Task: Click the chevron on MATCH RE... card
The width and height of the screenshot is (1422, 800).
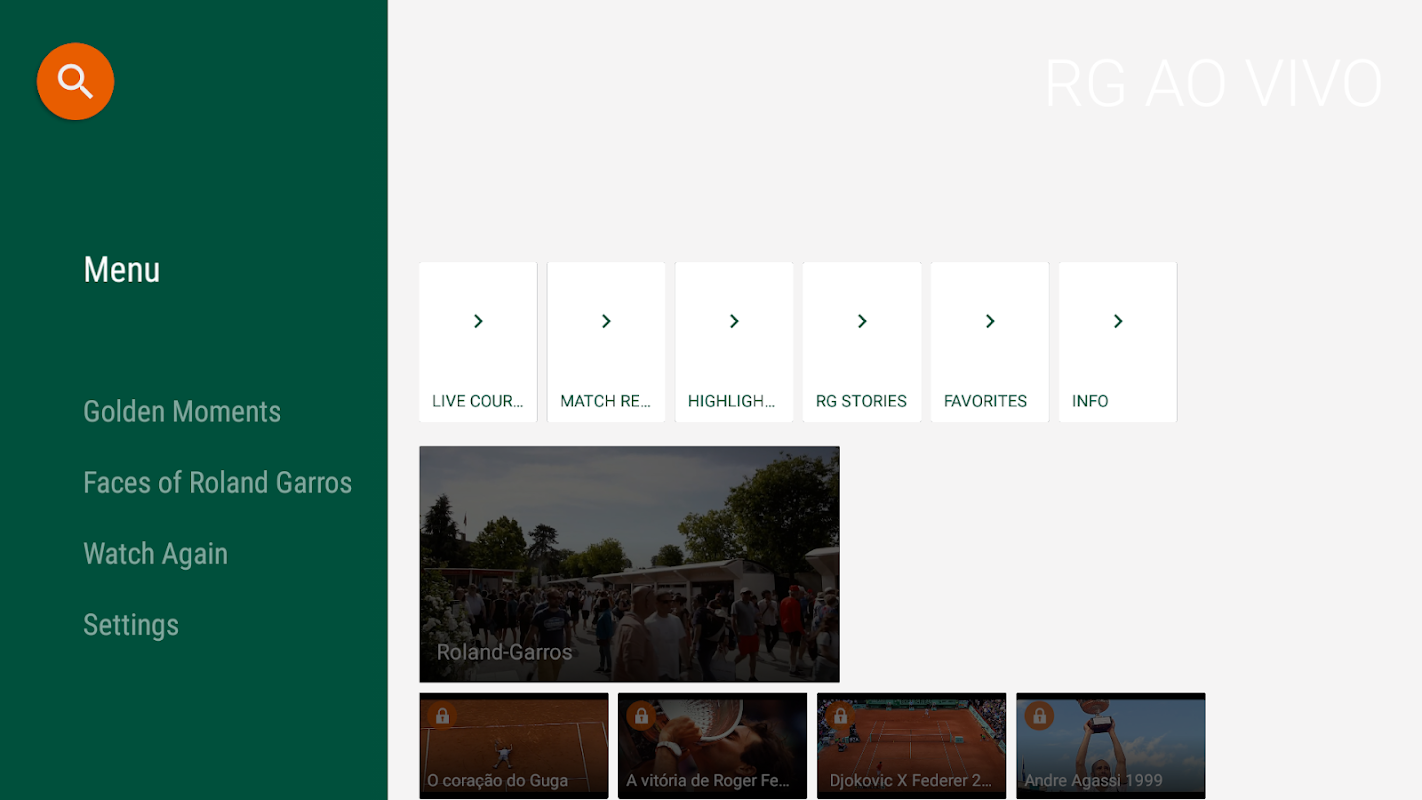Action: [x=606, y=321]
